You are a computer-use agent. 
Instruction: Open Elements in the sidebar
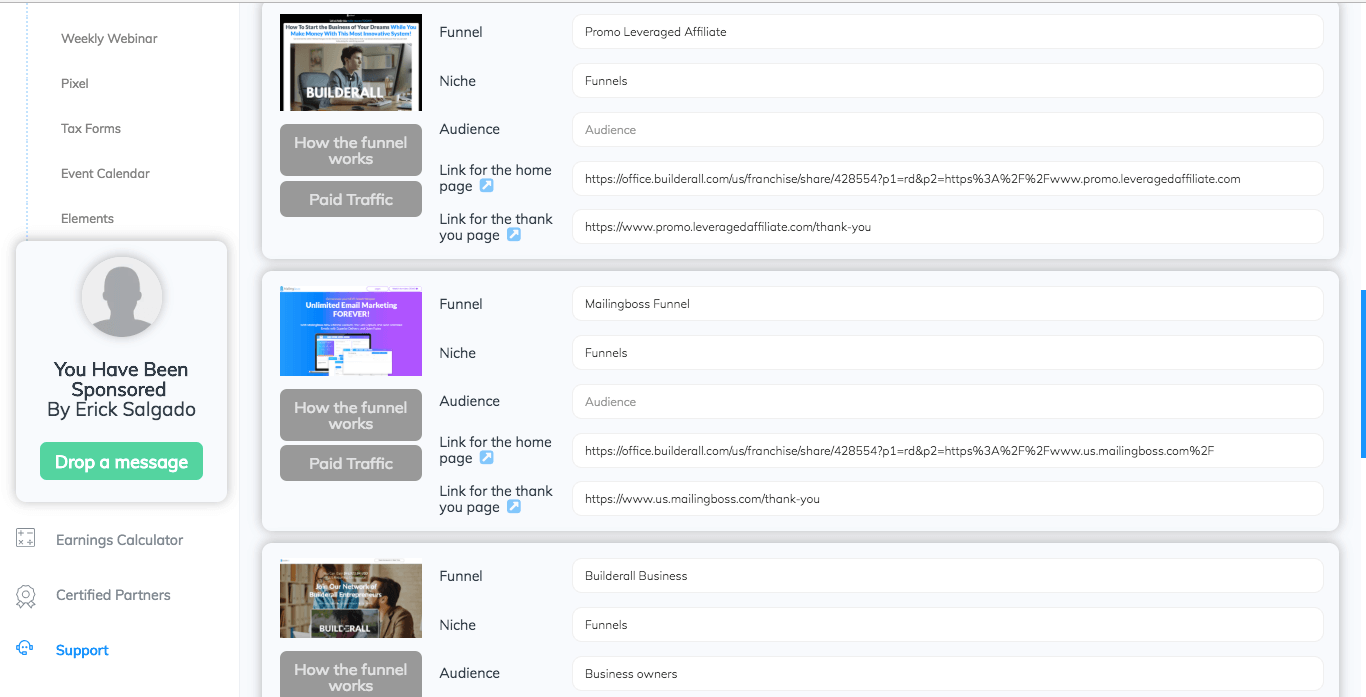[87, 219]
